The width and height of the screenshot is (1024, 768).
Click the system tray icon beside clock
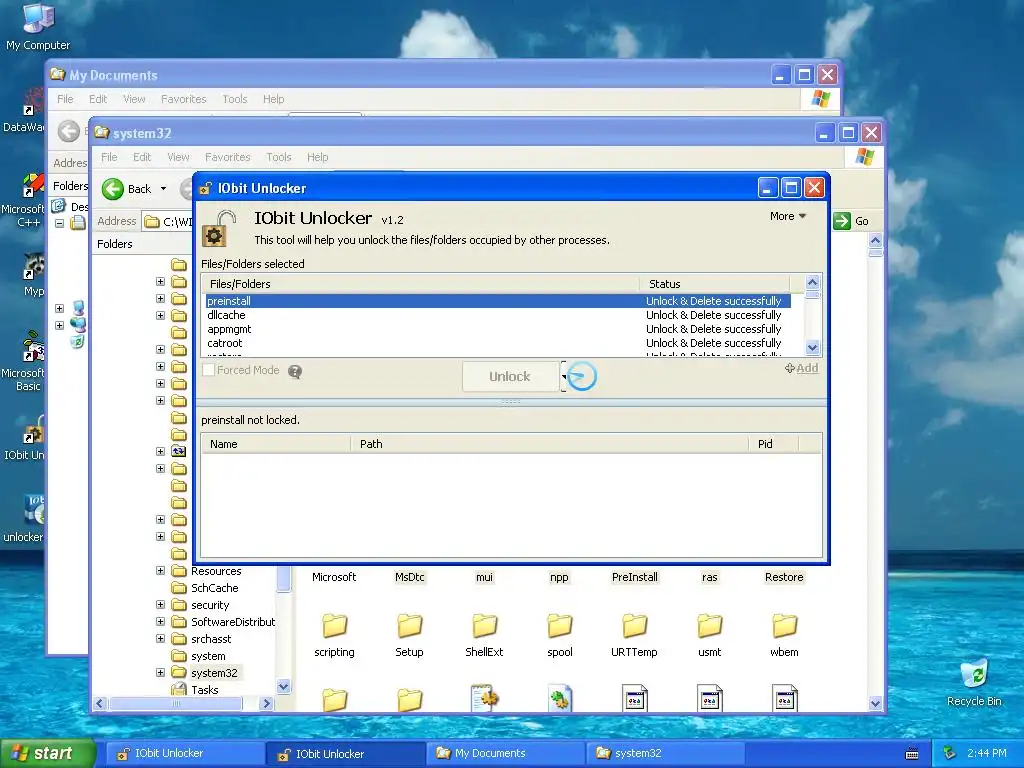click(x=950, y=753)
